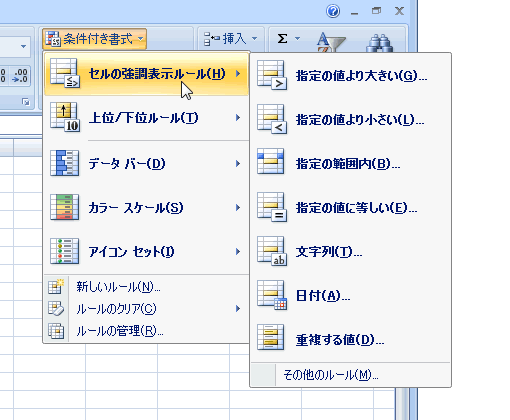Open the 条件付き書式 dropdown button

(x=94, y=39)
